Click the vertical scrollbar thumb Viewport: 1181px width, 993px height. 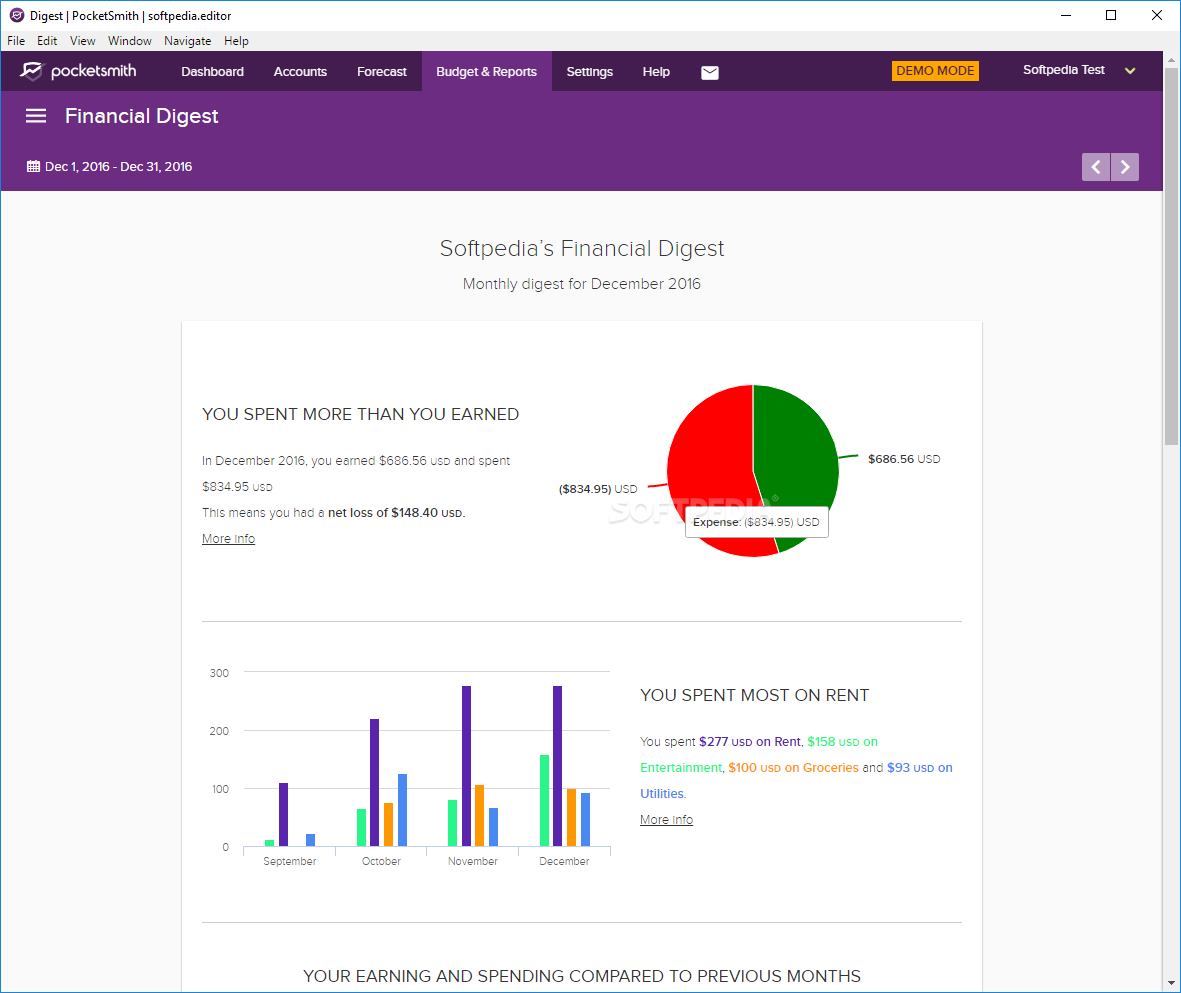point(1171,256)
